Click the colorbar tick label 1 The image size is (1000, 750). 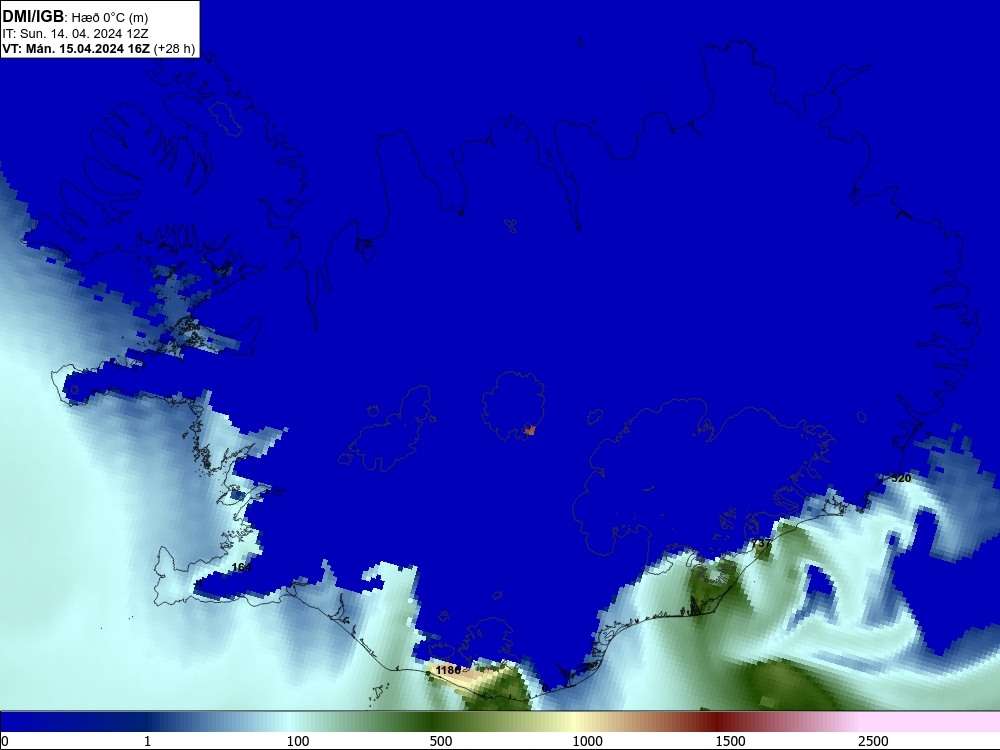coord(147,741)
